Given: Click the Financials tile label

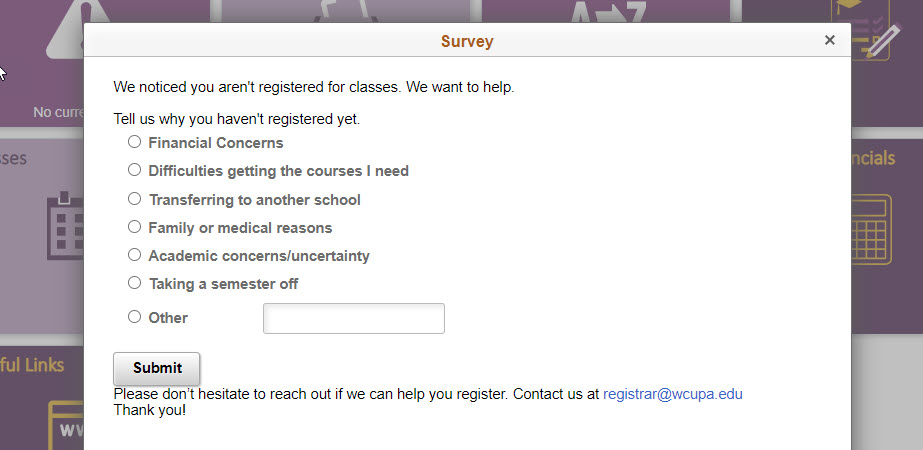Looking at the screenshot, I should 873,158.
